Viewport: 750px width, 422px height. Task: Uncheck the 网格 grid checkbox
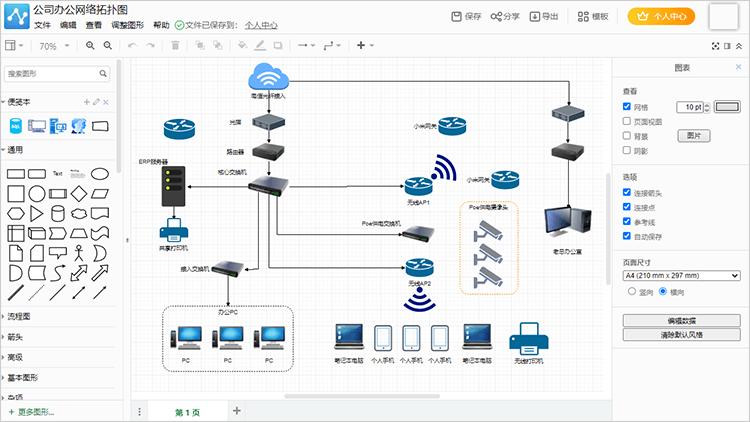coord(627,106)
